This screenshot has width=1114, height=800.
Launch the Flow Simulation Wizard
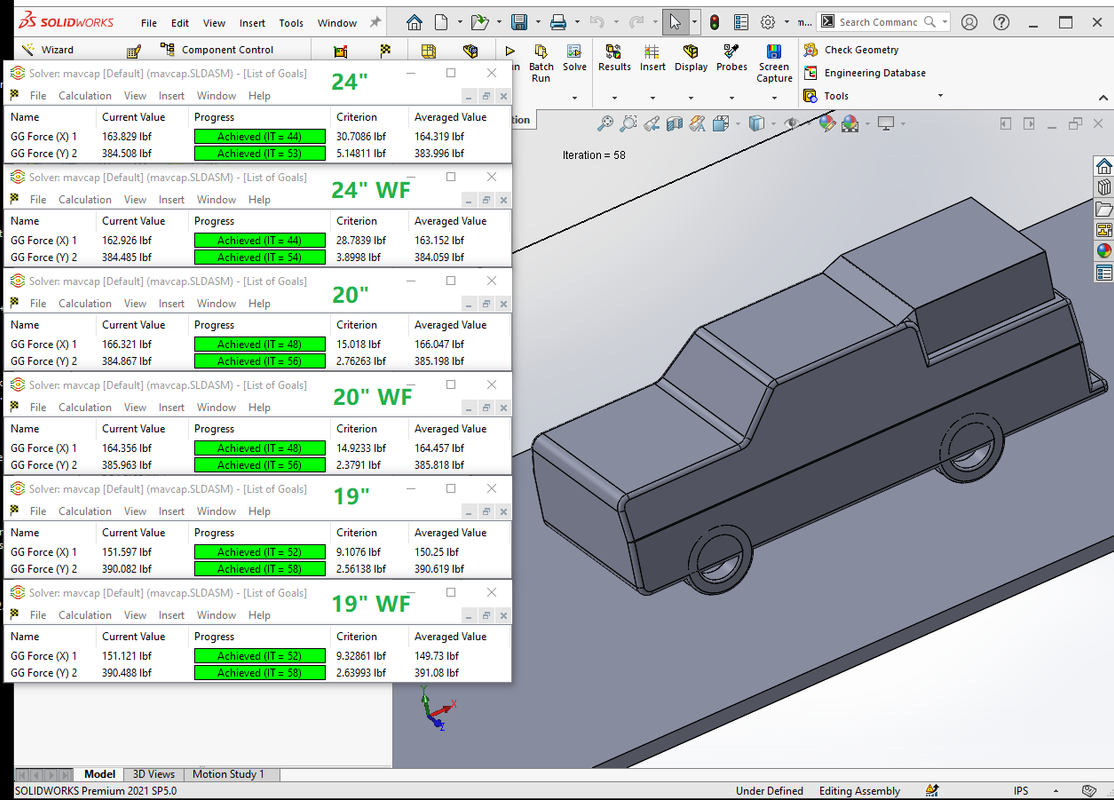coord(48,50)
